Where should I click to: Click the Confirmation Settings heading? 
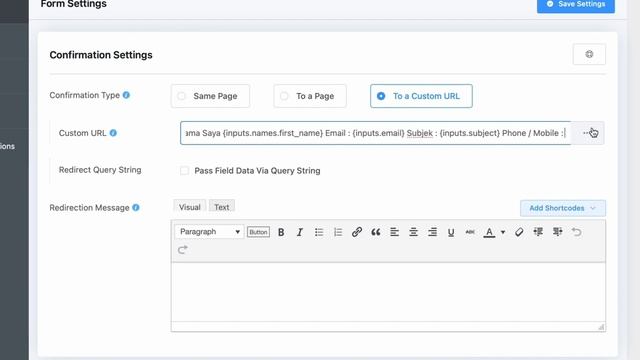101,55
